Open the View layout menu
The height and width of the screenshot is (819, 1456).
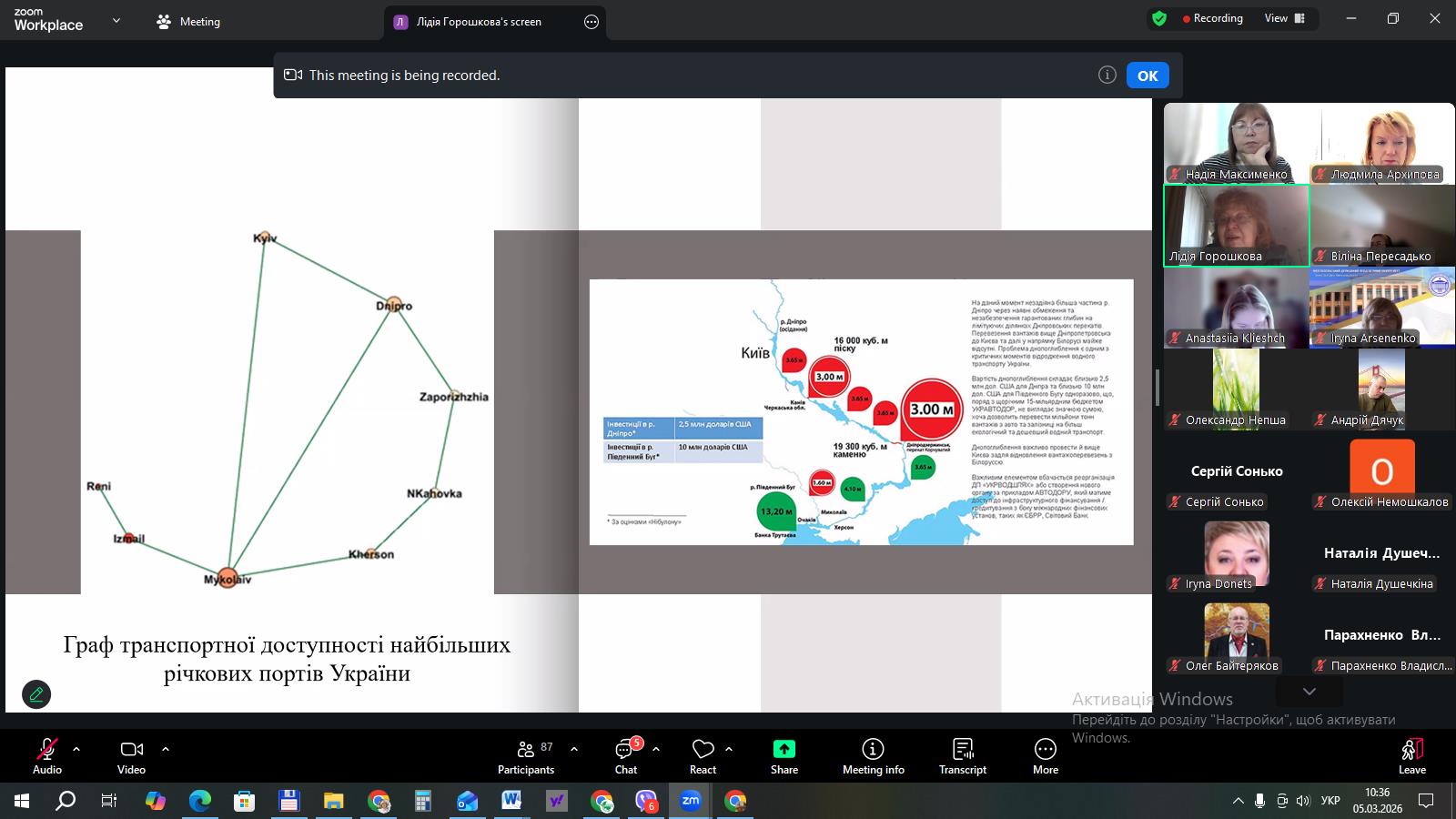click(x=1284, y=18)
